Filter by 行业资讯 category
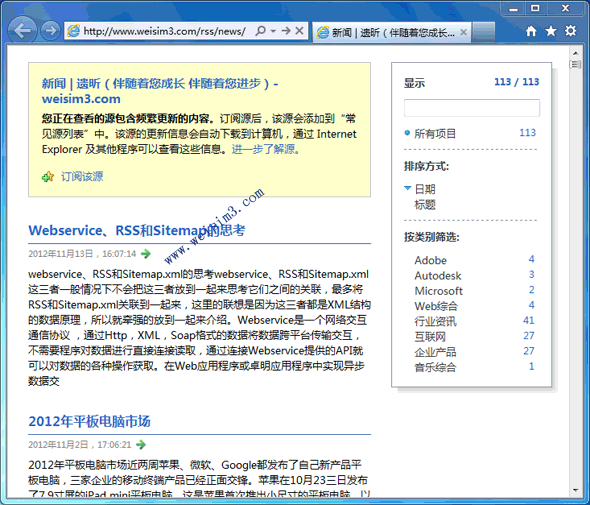Viewport: 590px width, 505px height. coord(435,321)
